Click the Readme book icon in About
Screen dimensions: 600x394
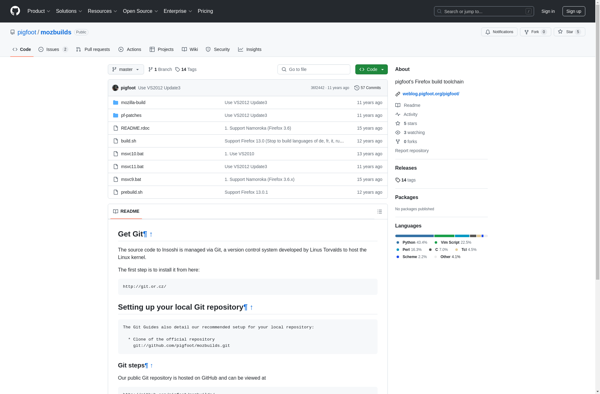[x=398, y=105]
